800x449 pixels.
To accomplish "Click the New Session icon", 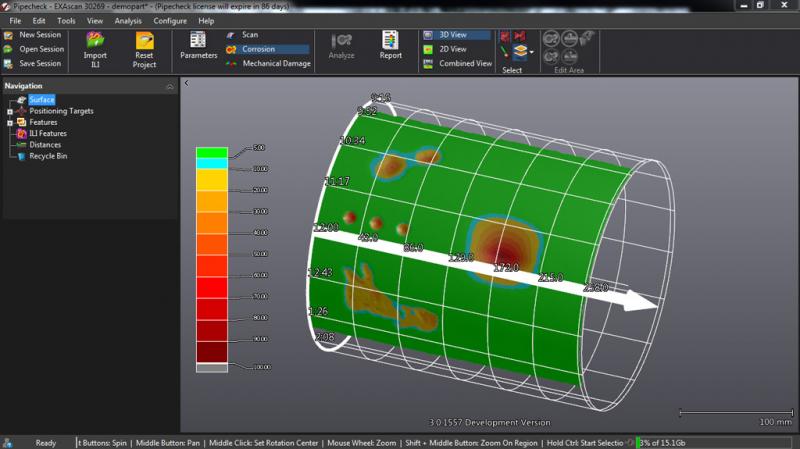I will [8, 35].
